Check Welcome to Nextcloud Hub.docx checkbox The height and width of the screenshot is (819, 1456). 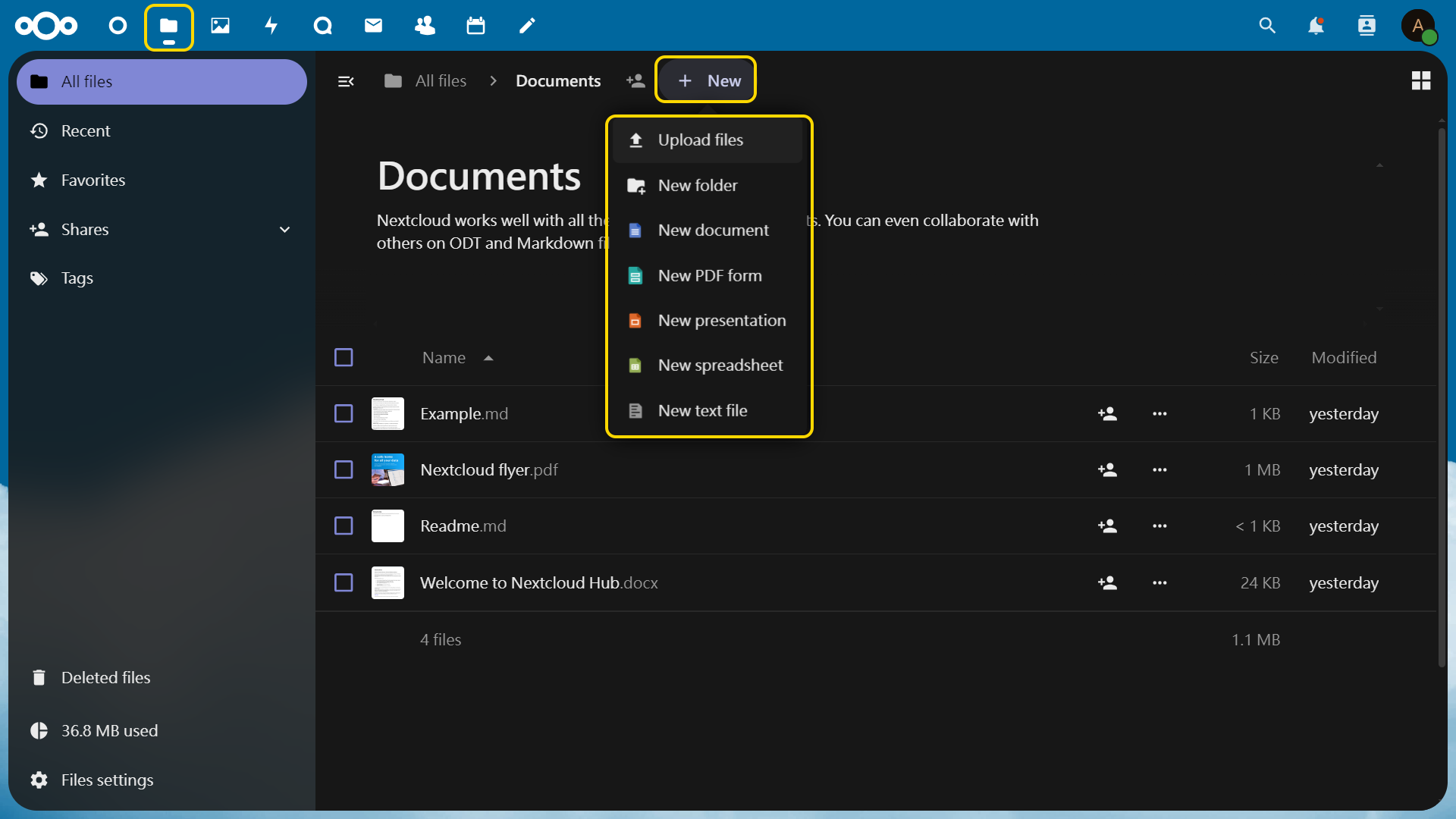(344, 583)
